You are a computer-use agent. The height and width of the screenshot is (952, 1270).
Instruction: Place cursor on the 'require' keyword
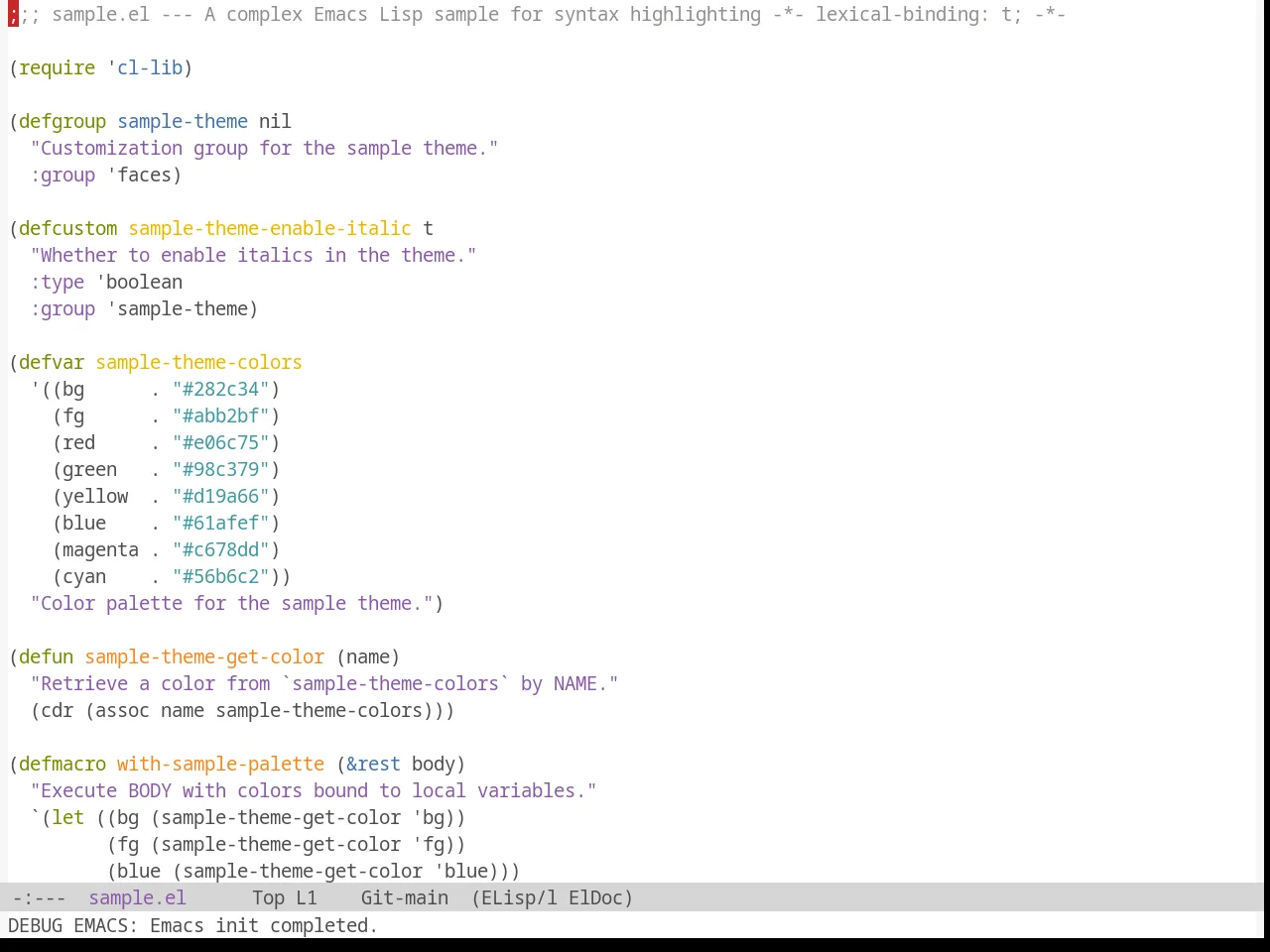[58, 67]
